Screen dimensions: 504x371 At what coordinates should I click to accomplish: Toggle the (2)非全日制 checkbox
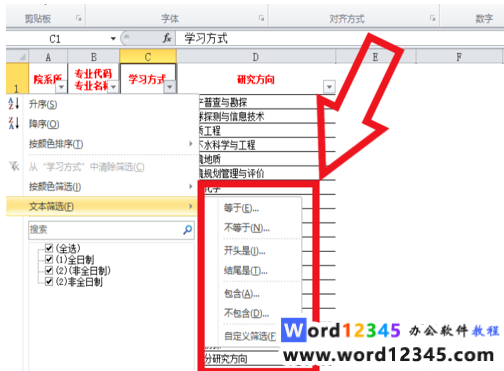(x=49, y=281)
